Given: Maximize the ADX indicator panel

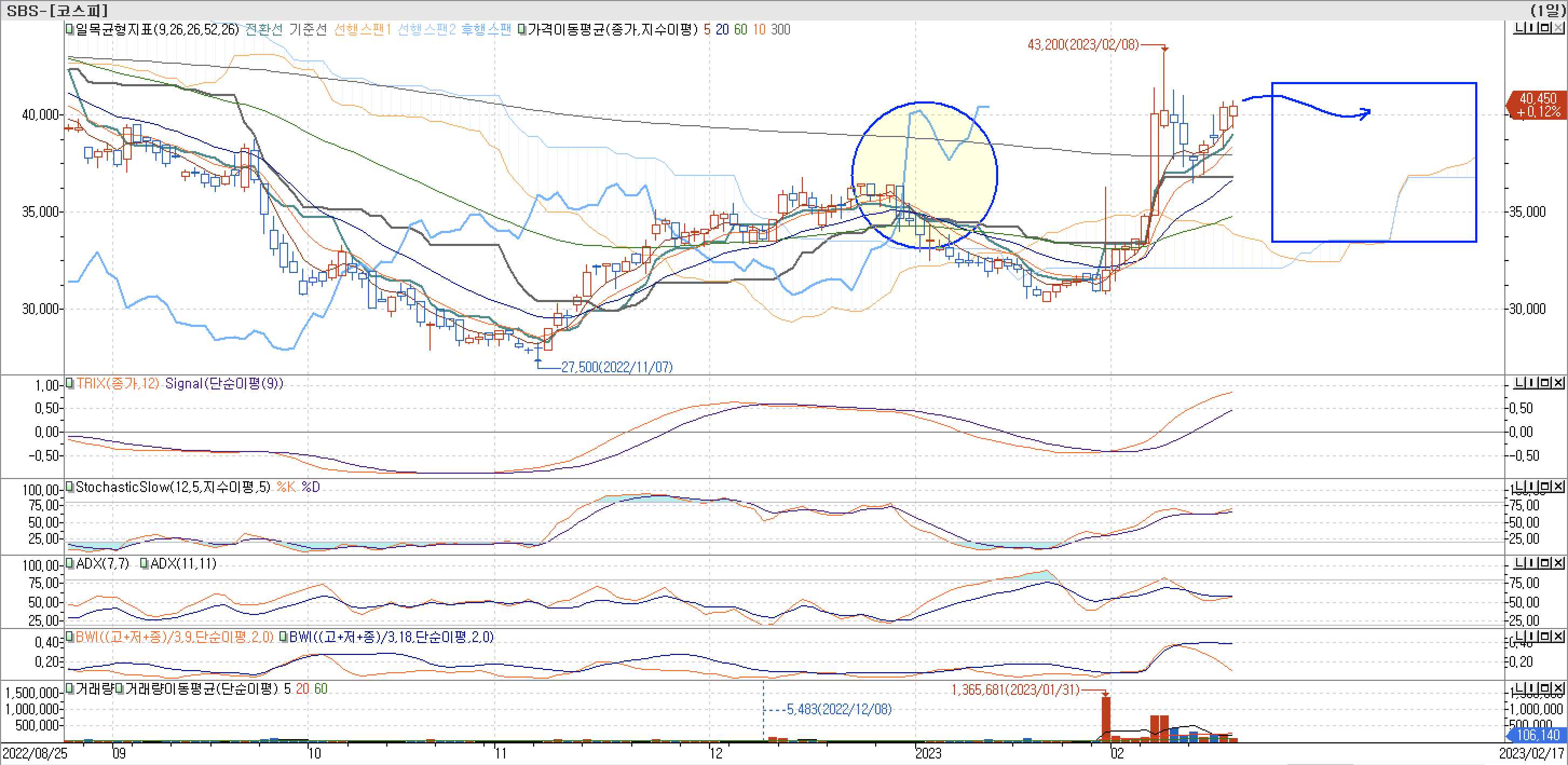Looking at the screenshot, I should point(1545,563).
